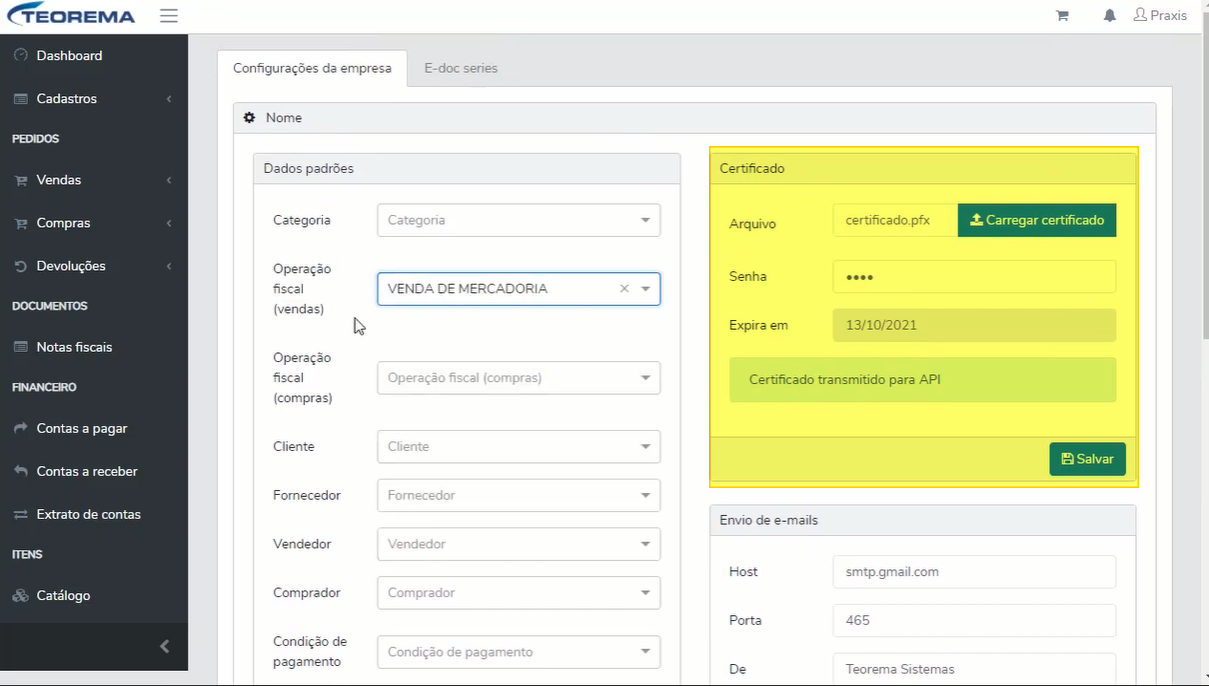The width and height of the screenshot is (1209, 686).
Task: Expand the Compras sidebar menu
Action: point(94,223)
